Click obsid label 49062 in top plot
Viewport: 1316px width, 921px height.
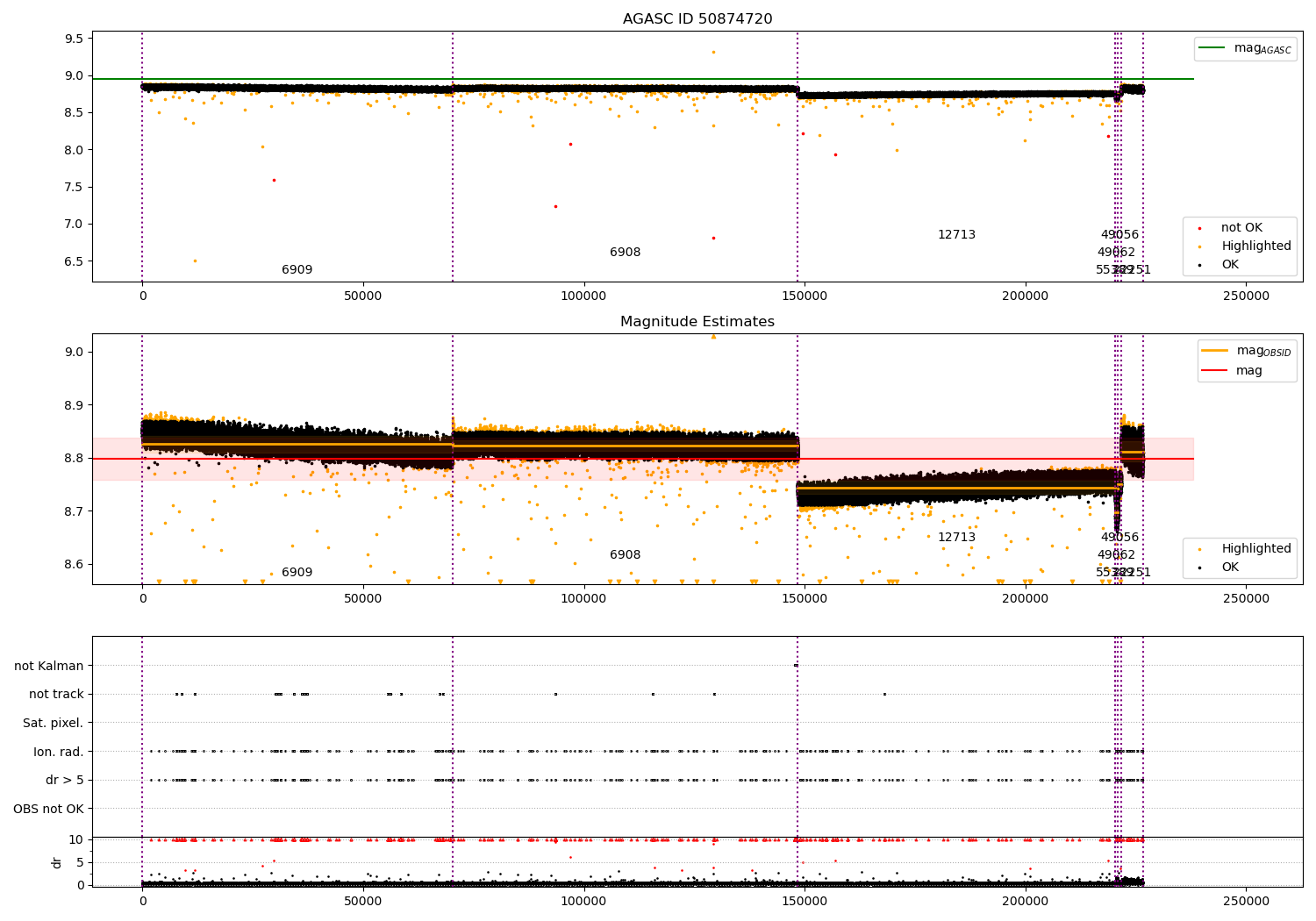point(1116,253)
